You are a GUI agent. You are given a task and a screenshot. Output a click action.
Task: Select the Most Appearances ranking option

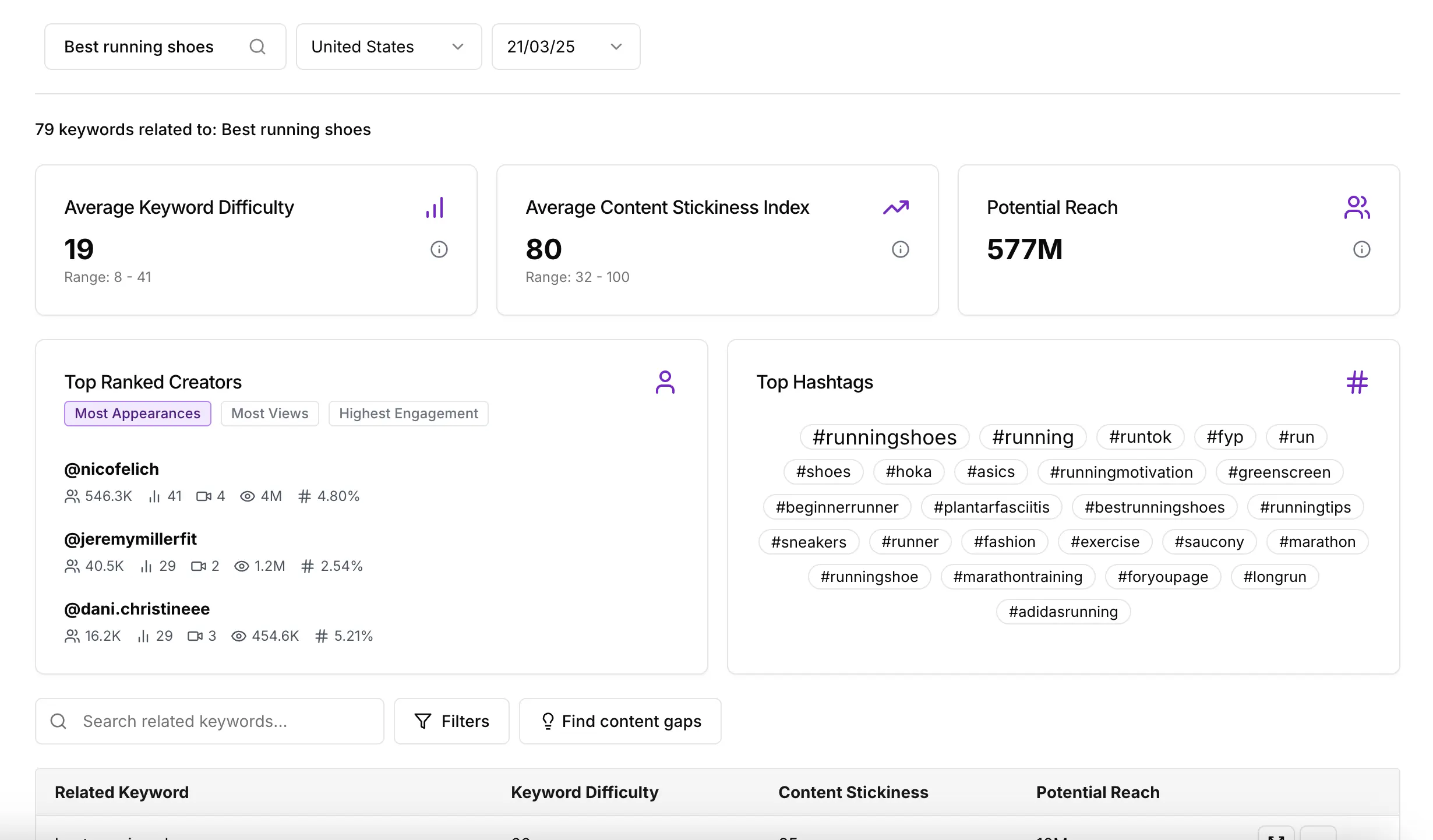pos(137,414)
